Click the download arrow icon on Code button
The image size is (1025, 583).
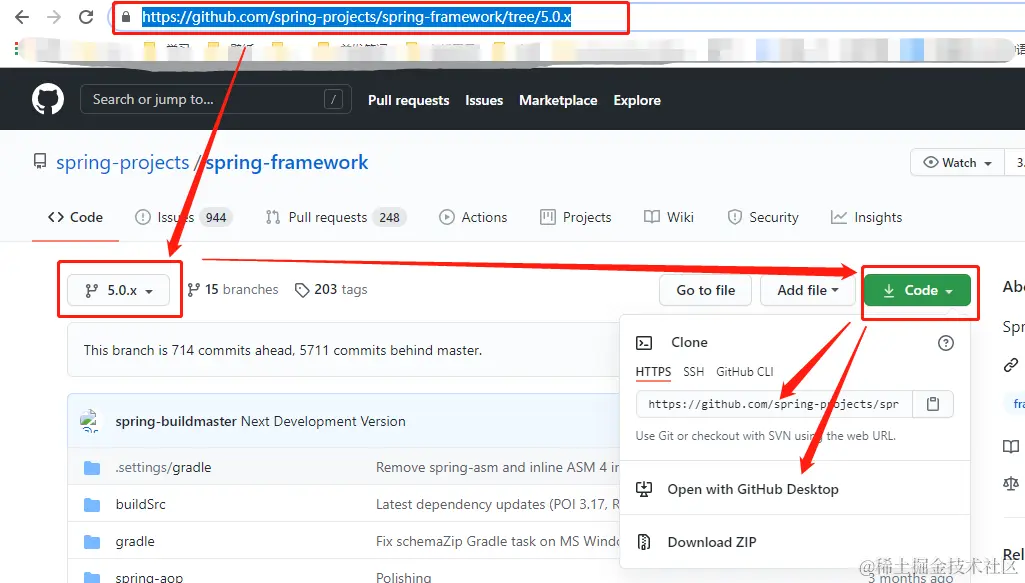click(x=889, y=290)
